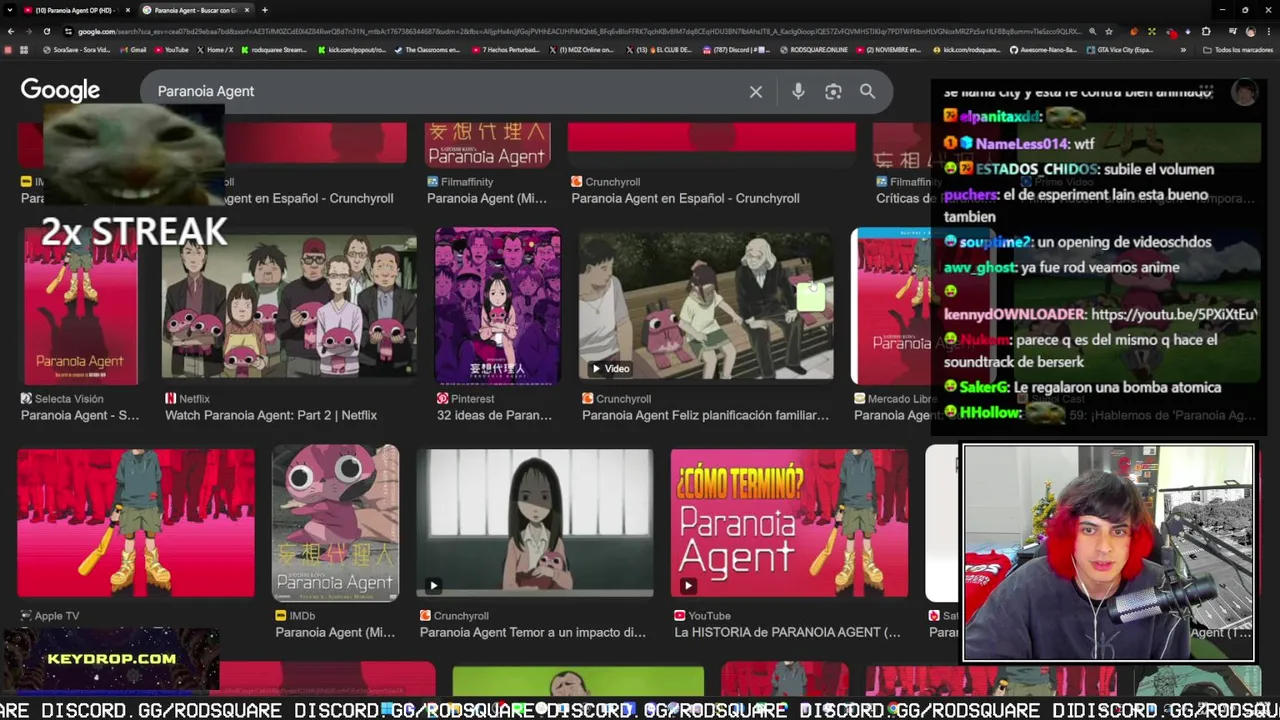Start voice search with microphone icon
The height and width of the screenshot is (720, 1280).
(798, 91)
